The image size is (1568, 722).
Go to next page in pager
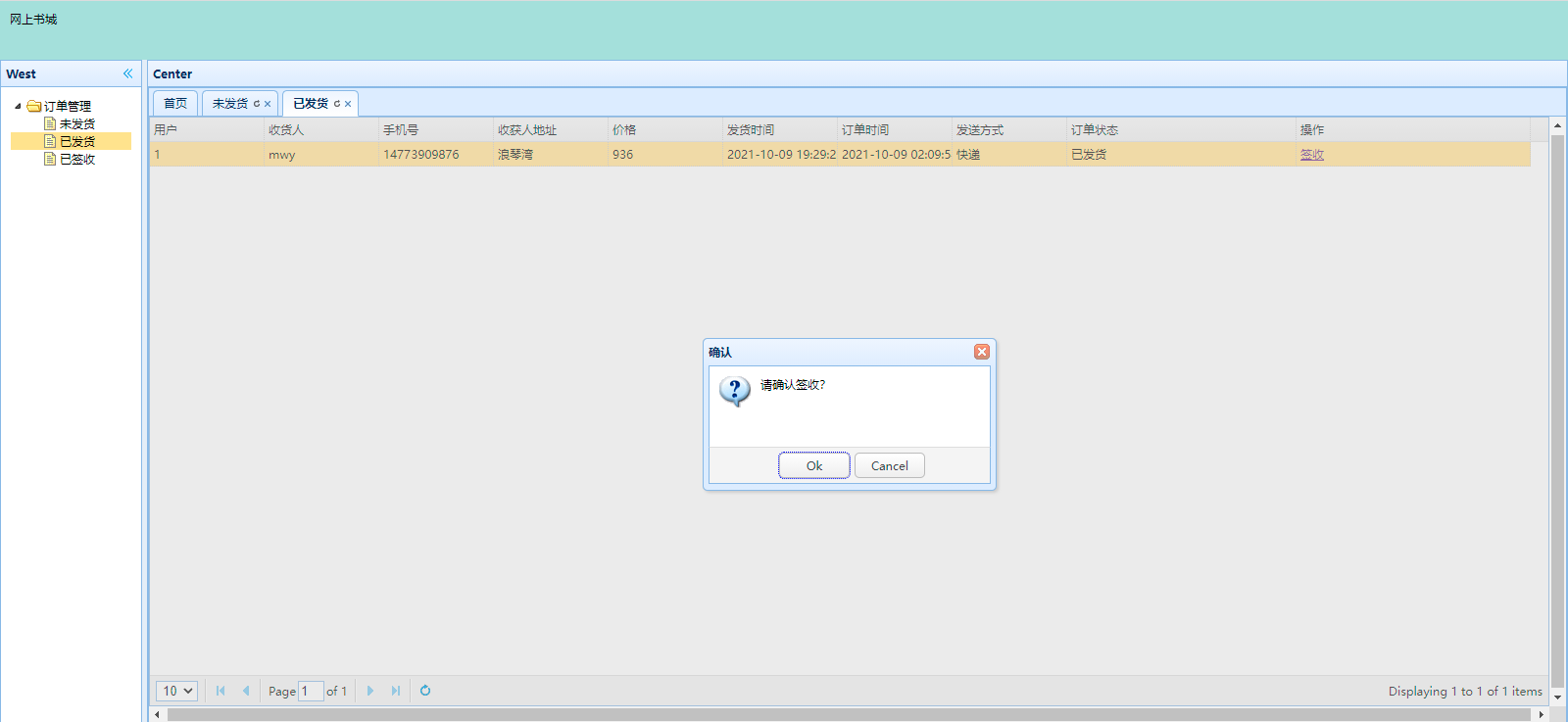point(370,691)
